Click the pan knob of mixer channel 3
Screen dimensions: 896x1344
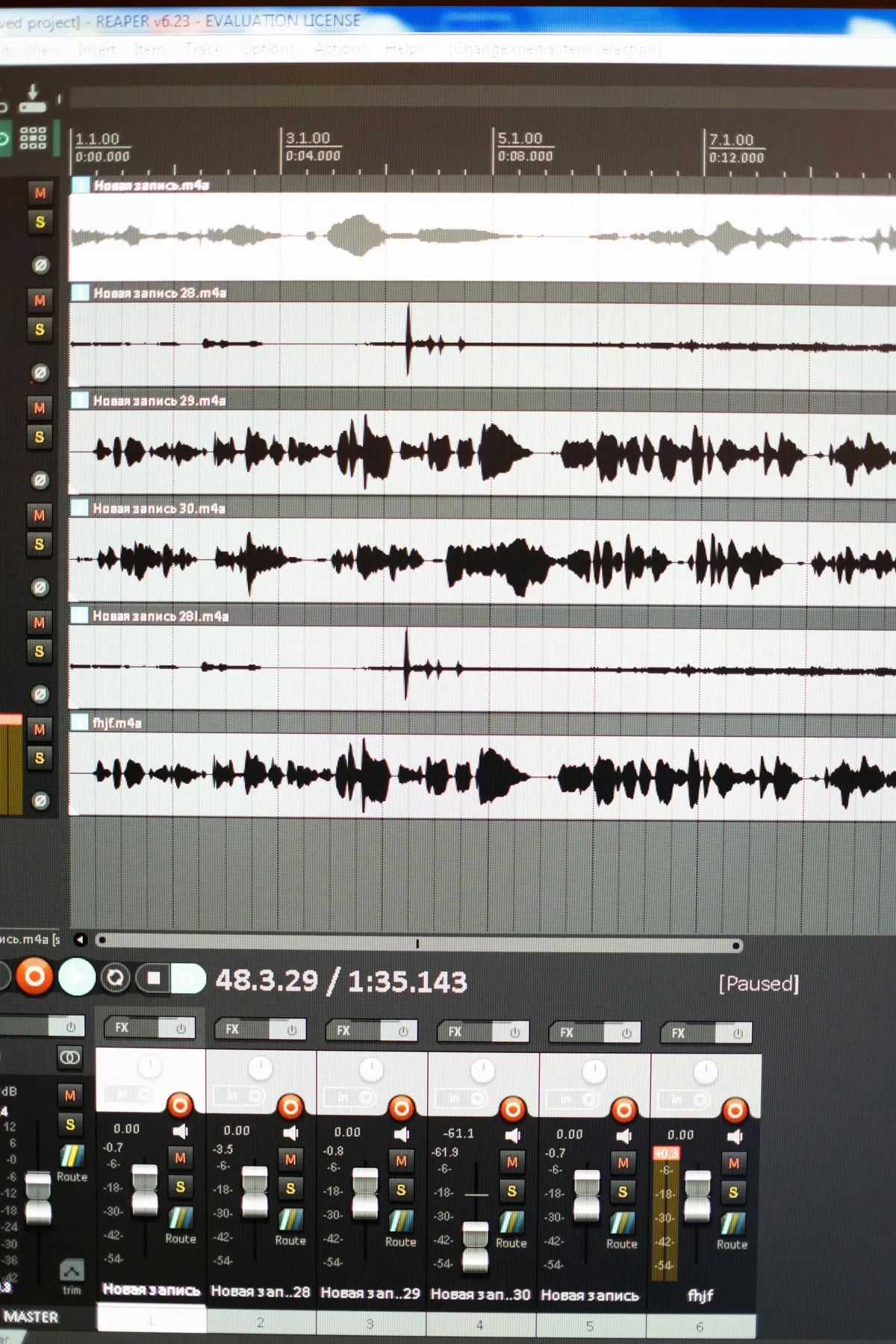[x=371, y=1069]
